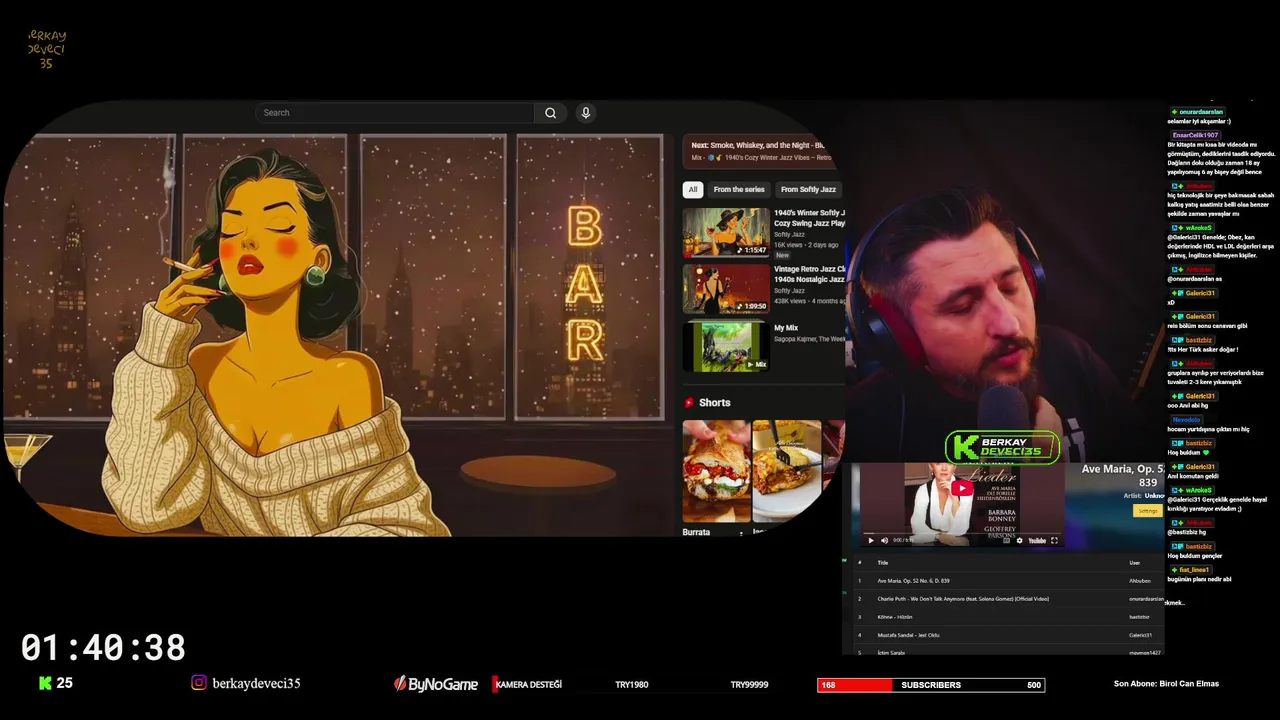Click the subscribers goal progress bar

click(931, 685)
